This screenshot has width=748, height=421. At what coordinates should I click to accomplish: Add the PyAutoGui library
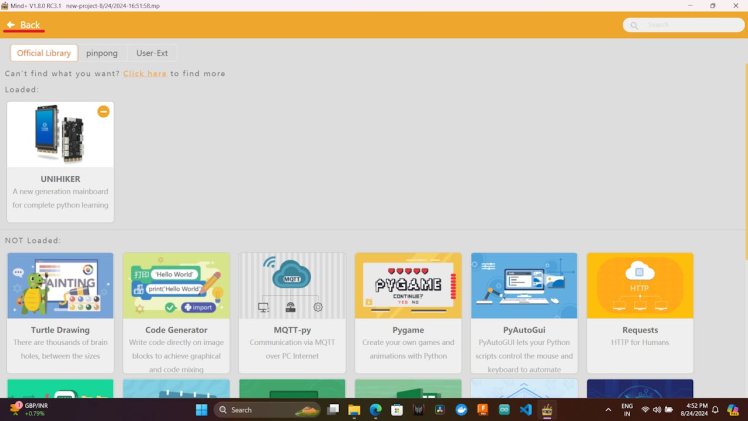pyautogui.click(x=524, y=286)
